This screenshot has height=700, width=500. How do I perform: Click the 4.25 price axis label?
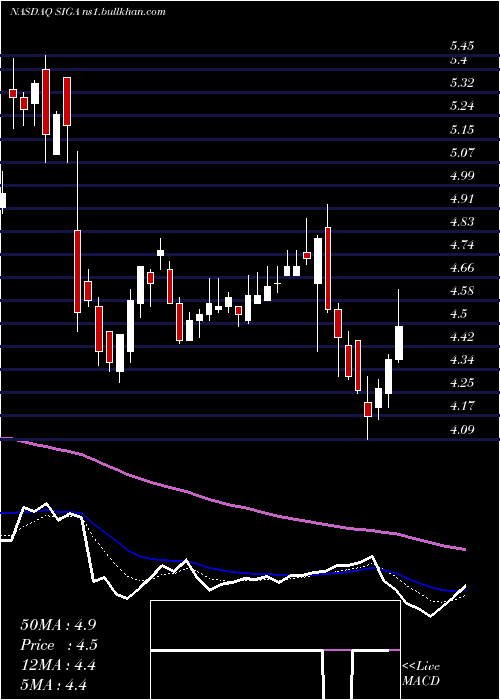click(462, 383)
